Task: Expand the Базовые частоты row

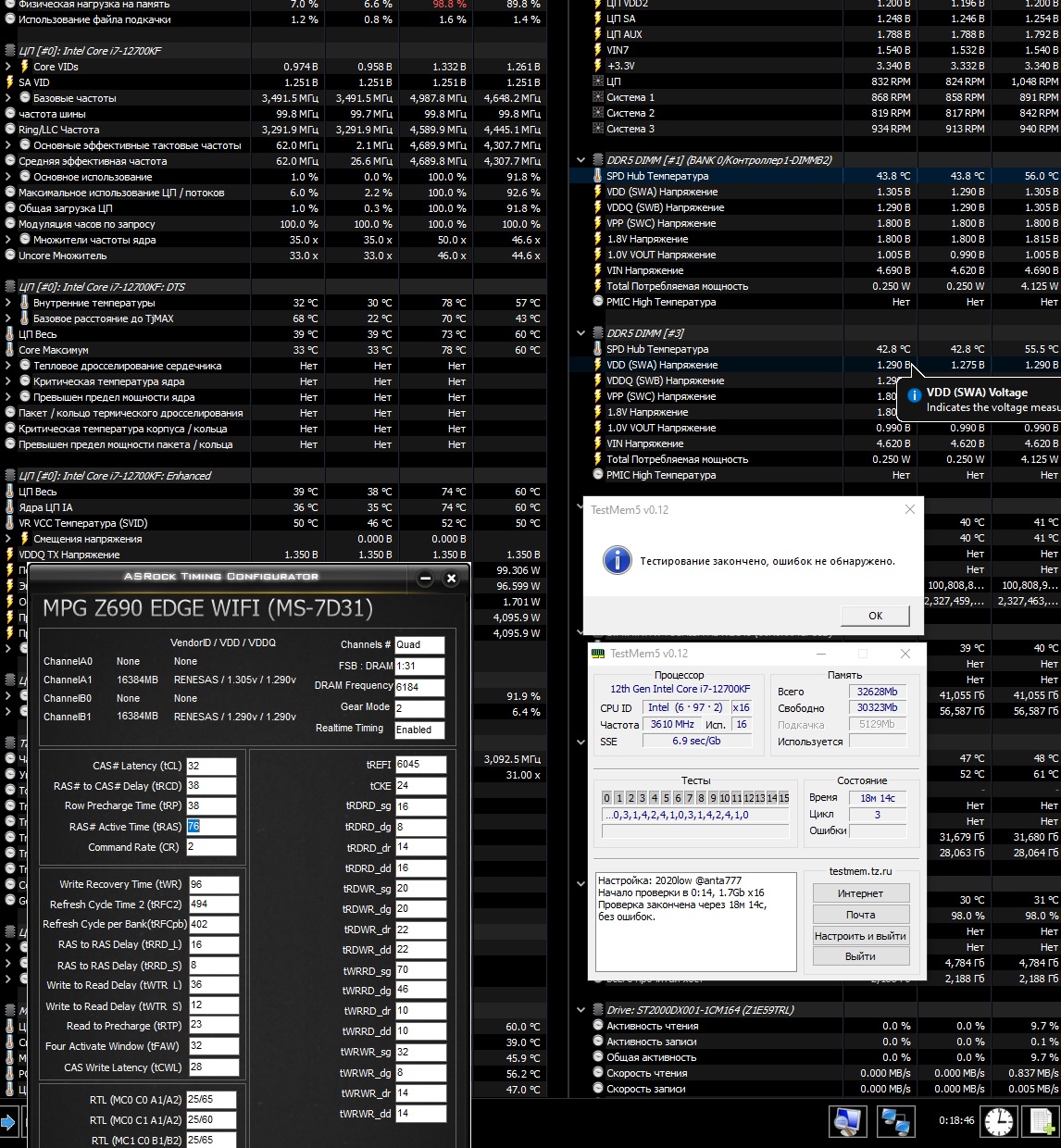Action: [x=8, y=98]
